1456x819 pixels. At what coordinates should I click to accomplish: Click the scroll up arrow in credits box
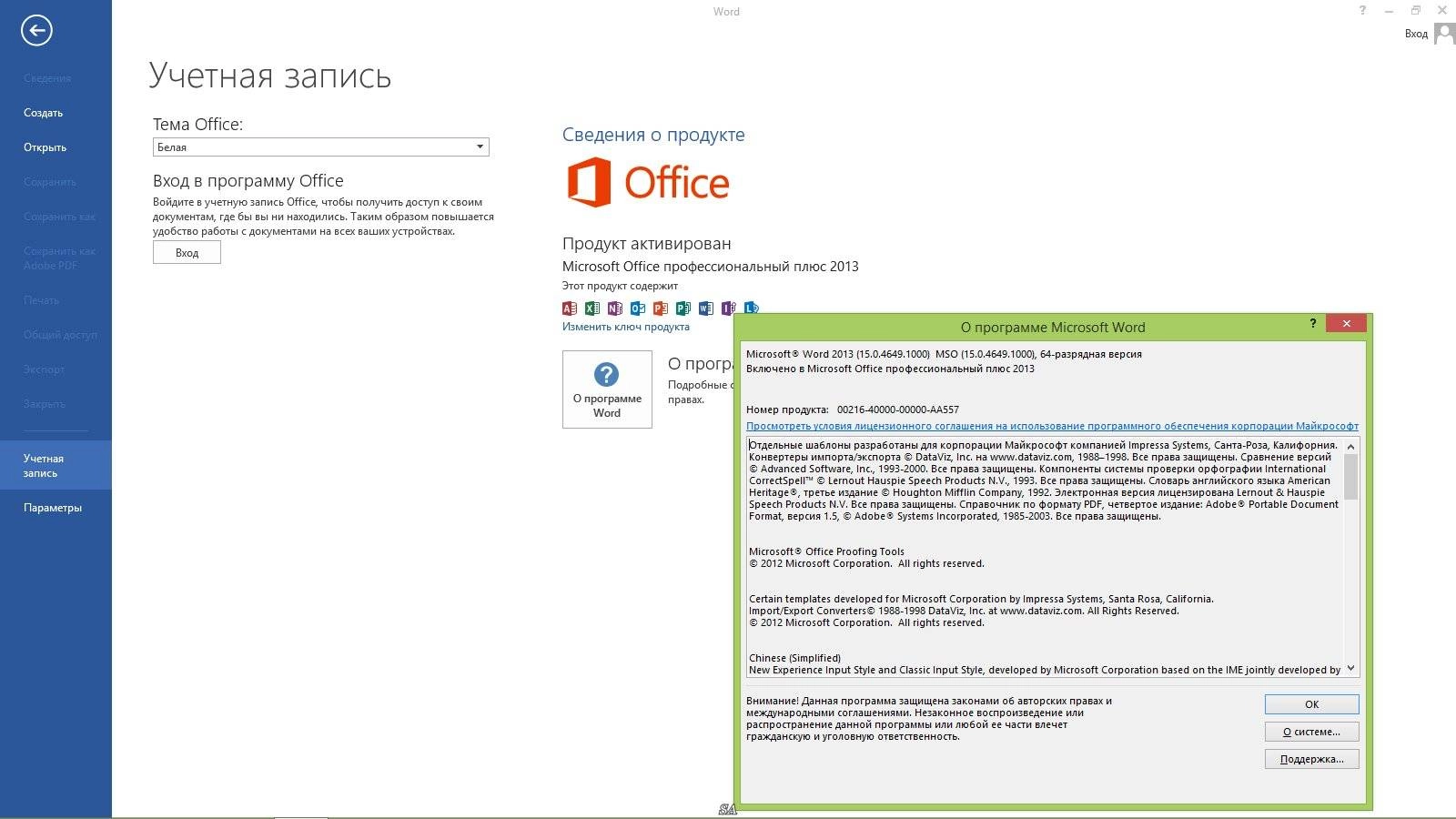(1350, 446)
